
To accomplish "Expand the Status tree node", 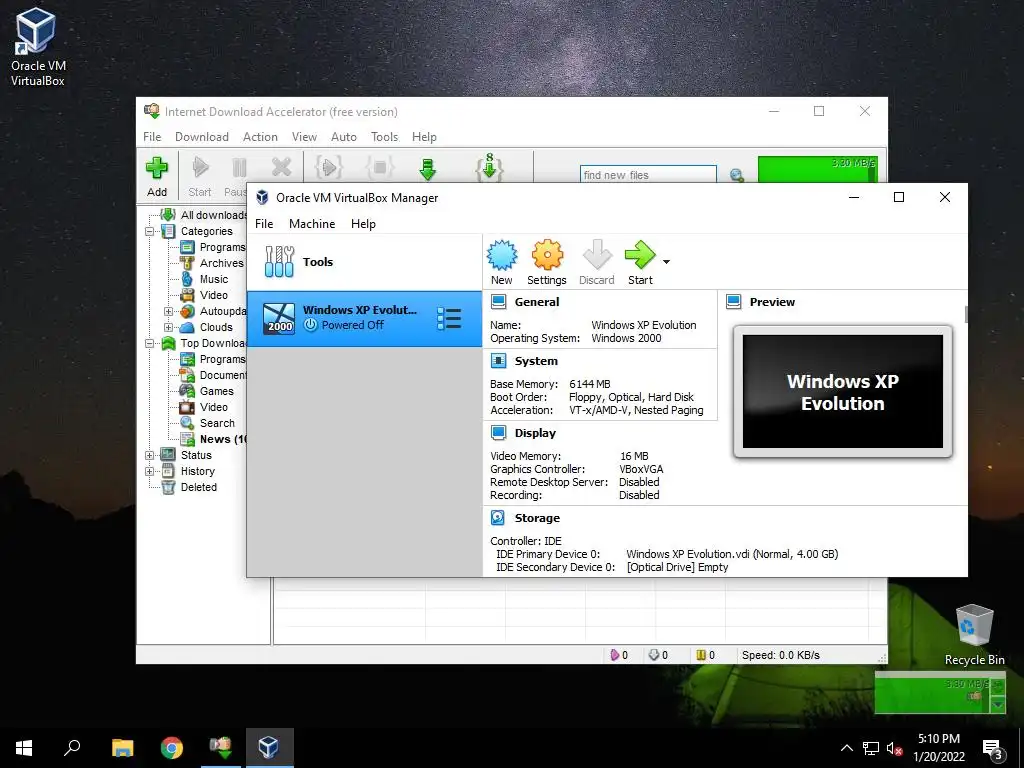I will pyautogui.click(x=150, y=455).
